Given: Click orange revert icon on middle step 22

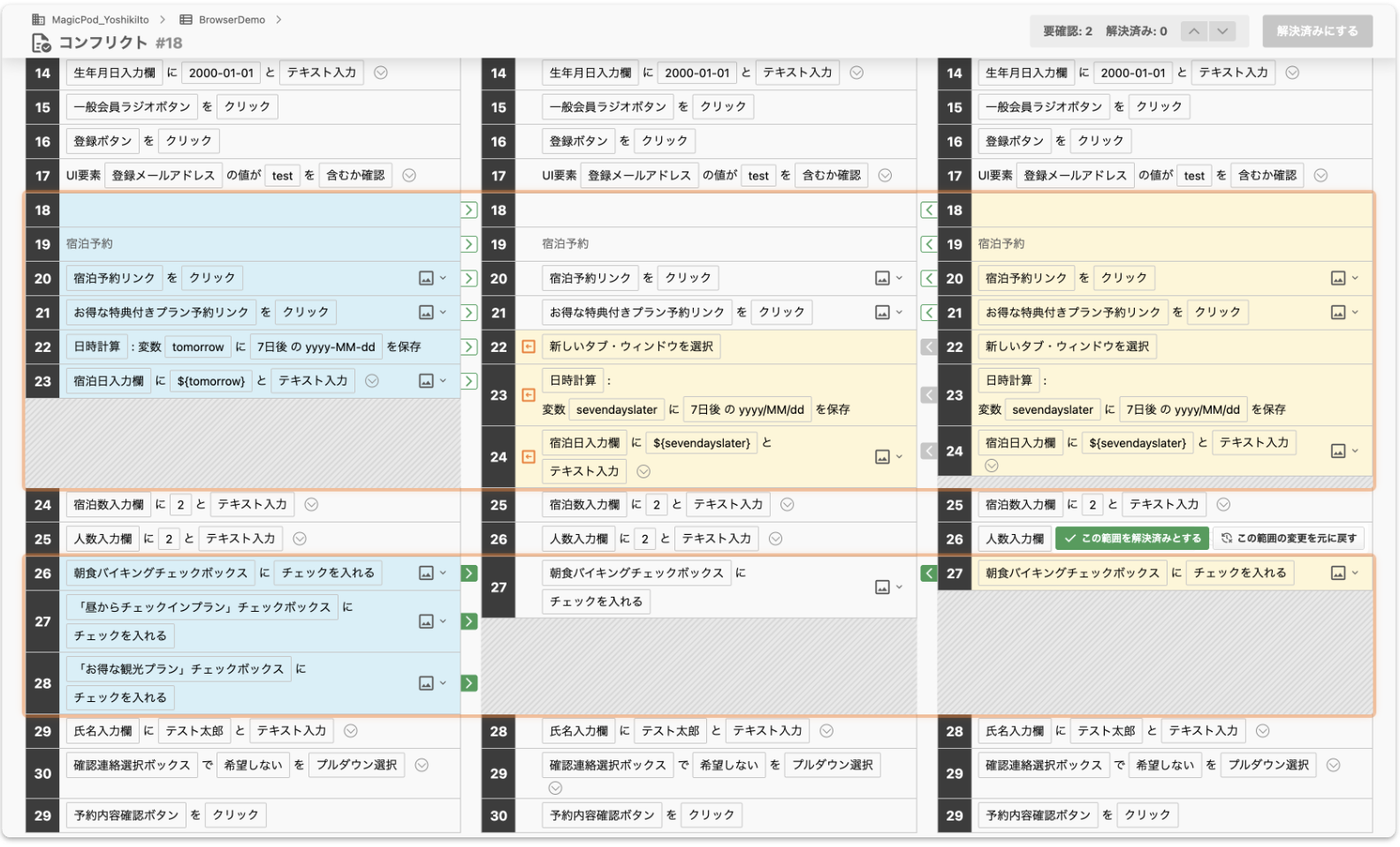Looking at the screenshot, I should coord(529,347).
